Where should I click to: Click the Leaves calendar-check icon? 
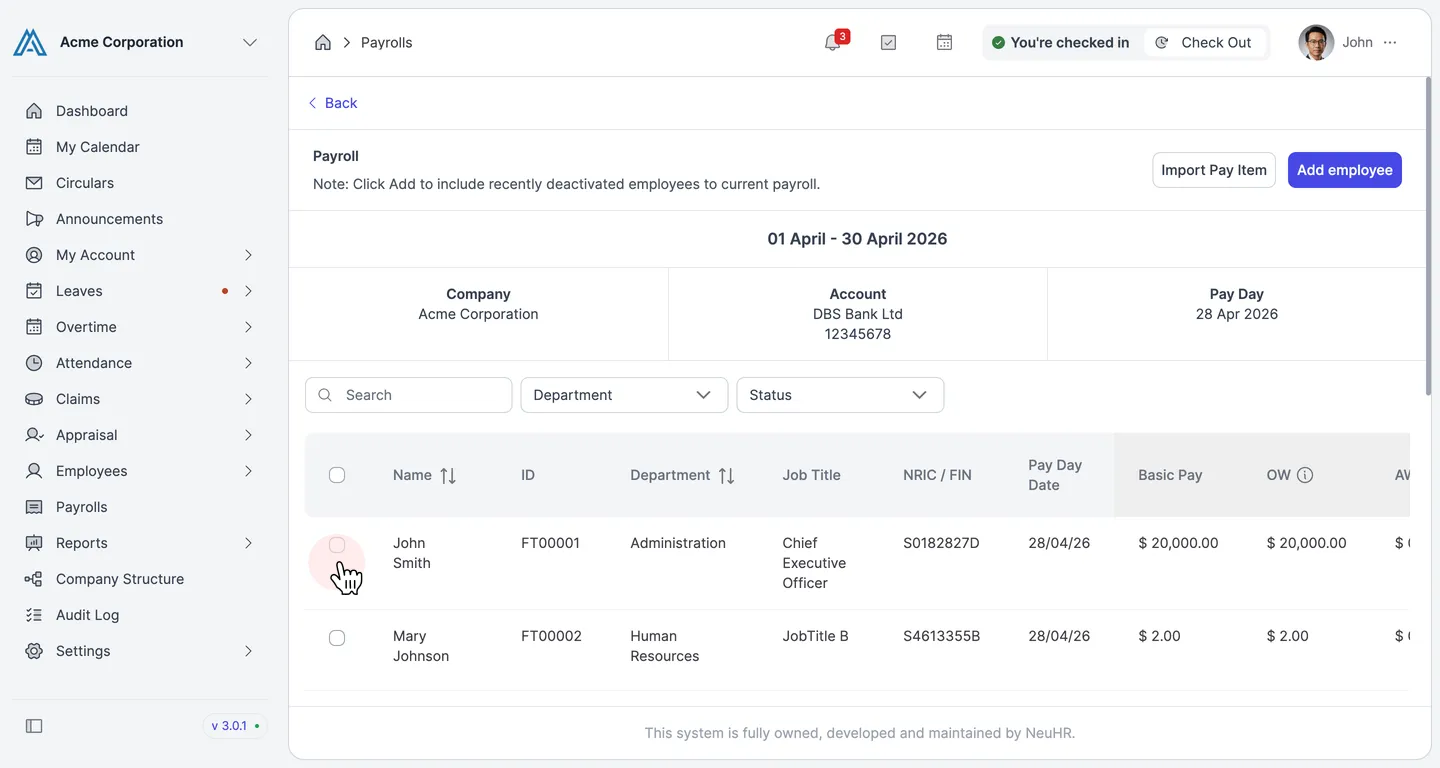coord(34,291)
